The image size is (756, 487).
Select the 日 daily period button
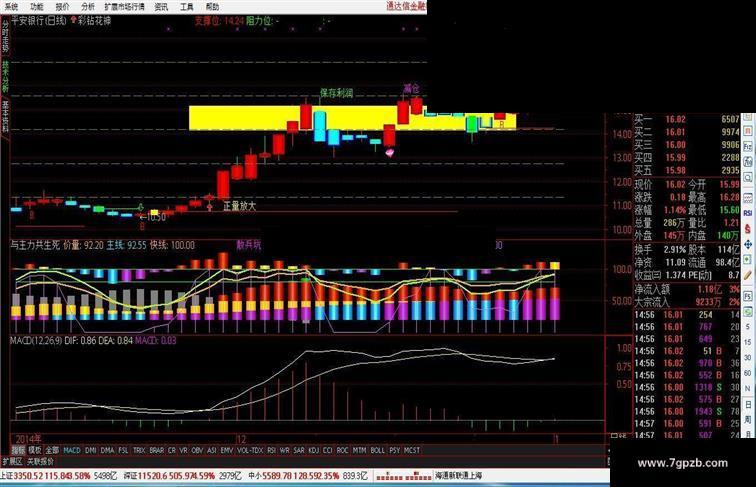(748, 404)
